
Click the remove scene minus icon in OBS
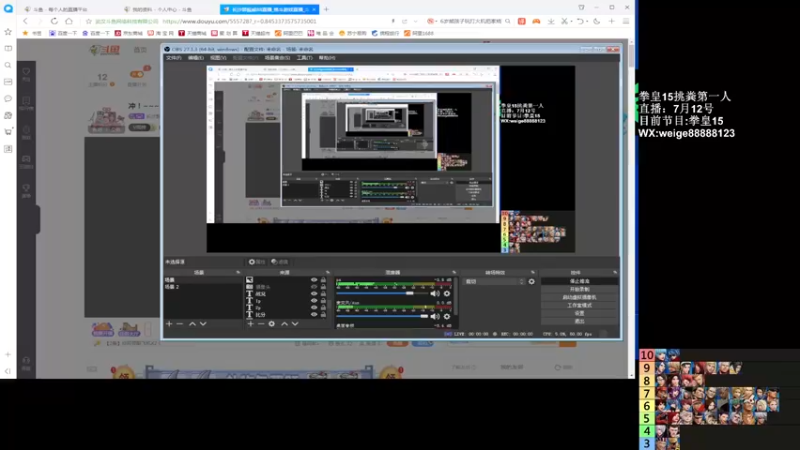(x=180, y=324)
